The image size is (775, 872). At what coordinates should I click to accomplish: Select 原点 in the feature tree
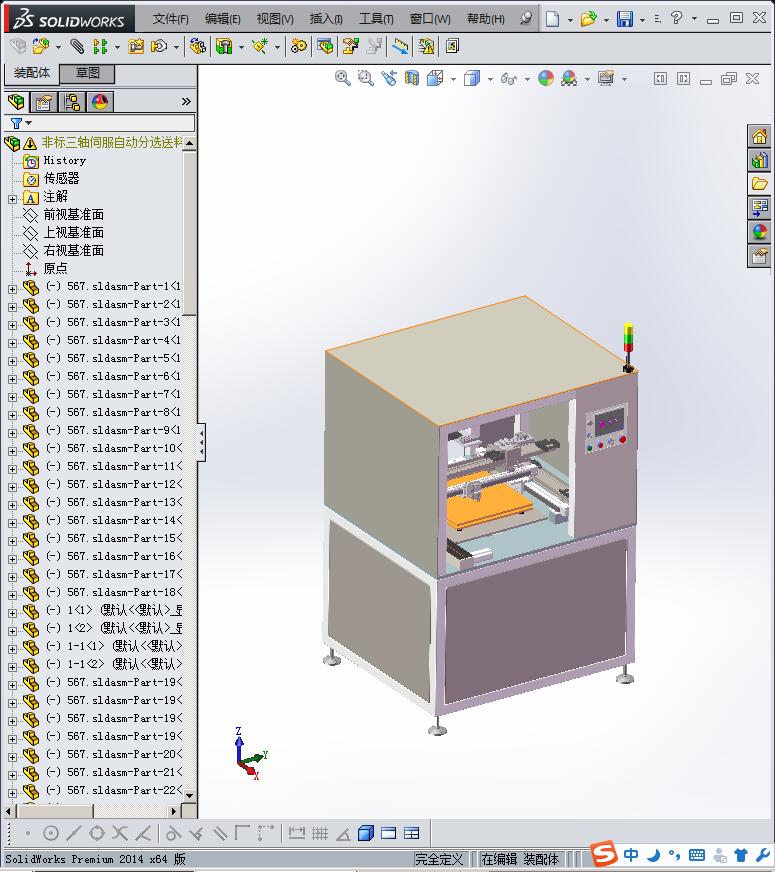pos(56,269)
